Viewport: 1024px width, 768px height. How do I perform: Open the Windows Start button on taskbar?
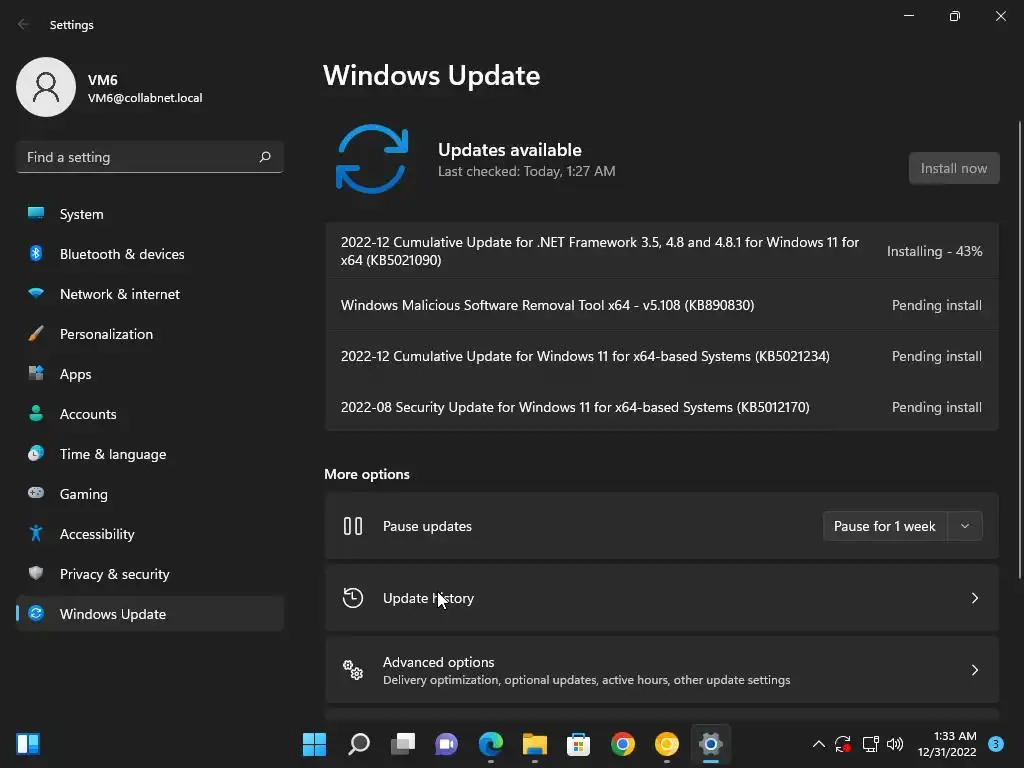point(314,744)
